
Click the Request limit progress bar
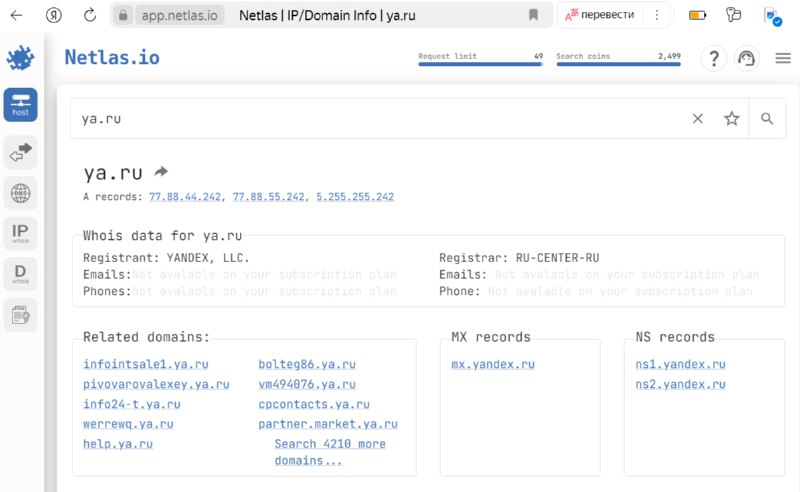[481, 64]
